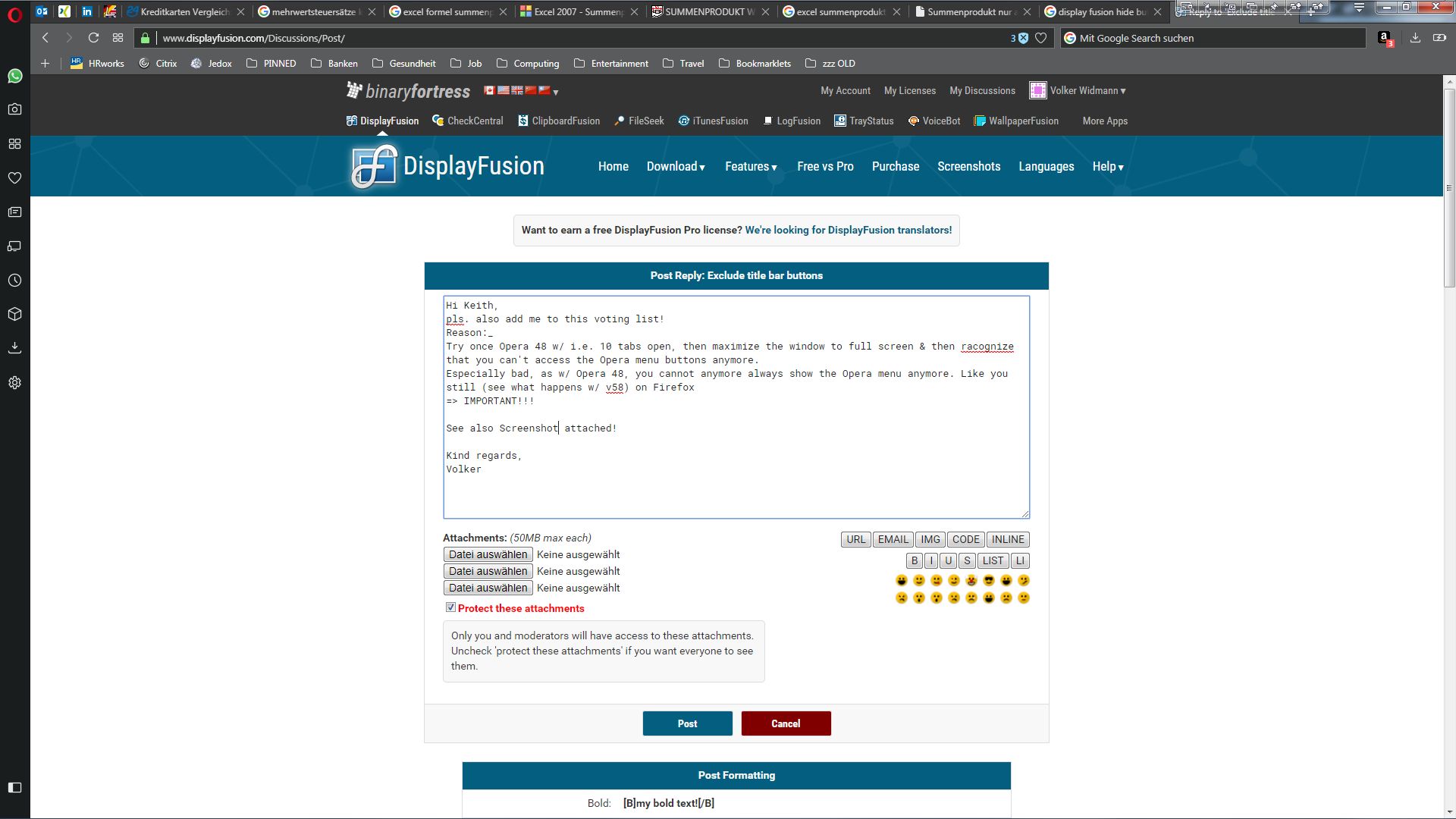Reload the page with refresh icon
The width and height of the screenshot is (1456, 819).
coord(93,38)
